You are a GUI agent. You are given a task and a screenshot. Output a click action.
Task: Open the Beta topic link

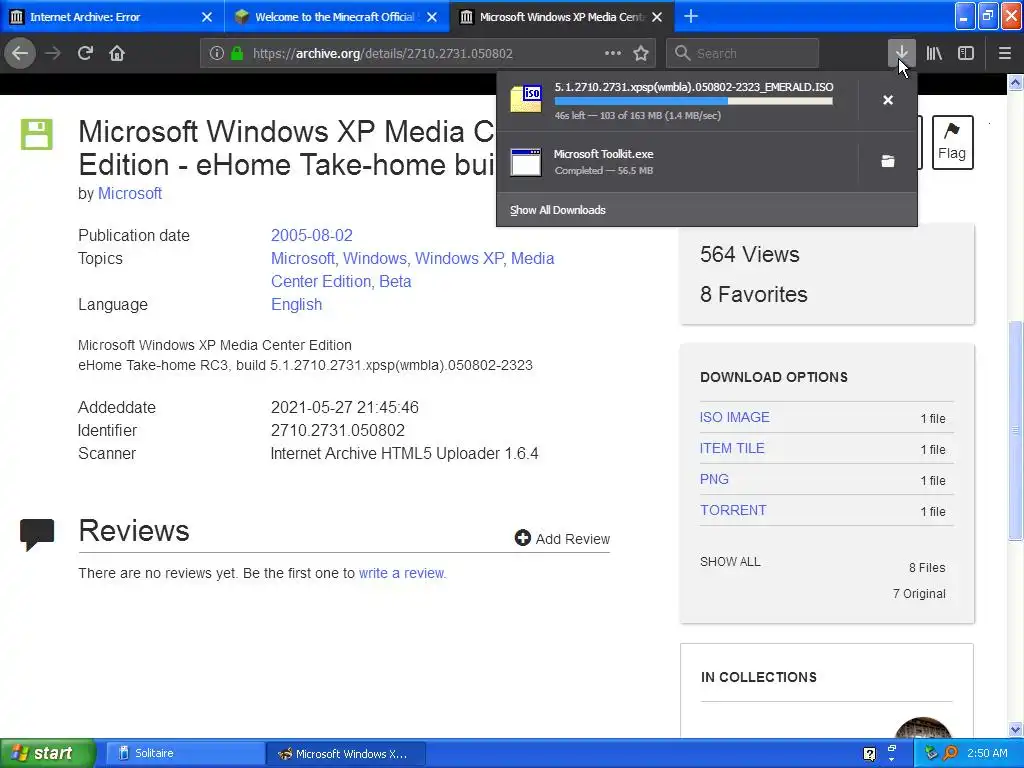pos(395,281)
